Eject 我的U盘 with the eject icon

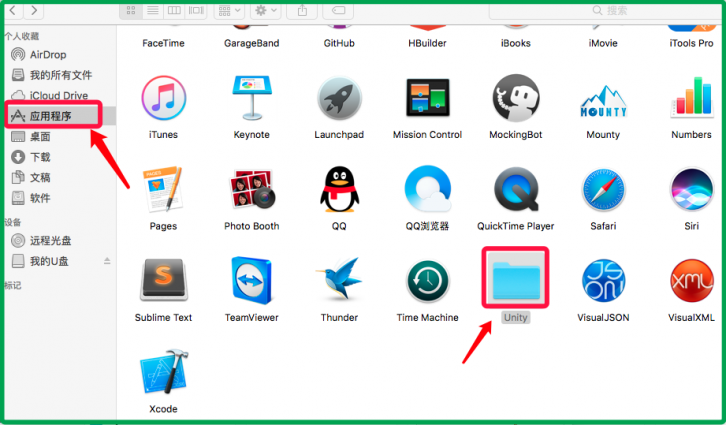pyautogui.click(x=107, y=261)
